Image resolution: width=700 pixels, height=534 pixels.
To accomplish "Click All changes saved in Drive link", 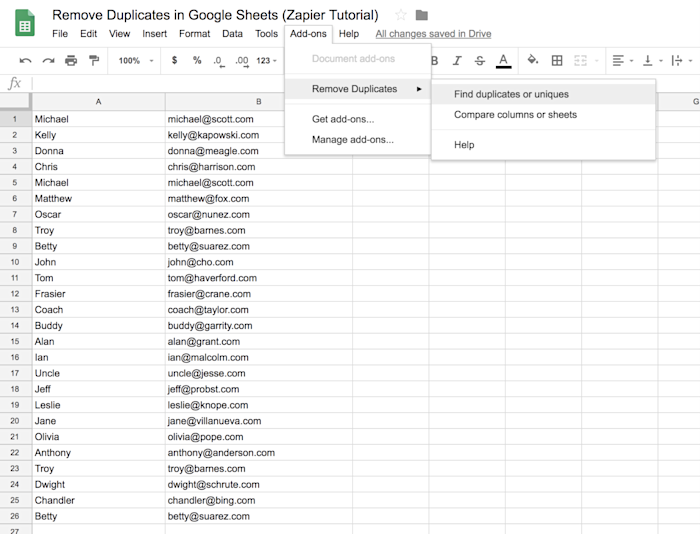I will (433, 33).
